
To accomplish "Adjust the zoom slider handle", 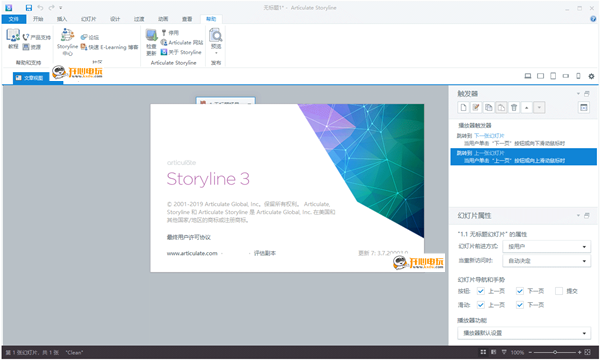I will click(554, 352).
